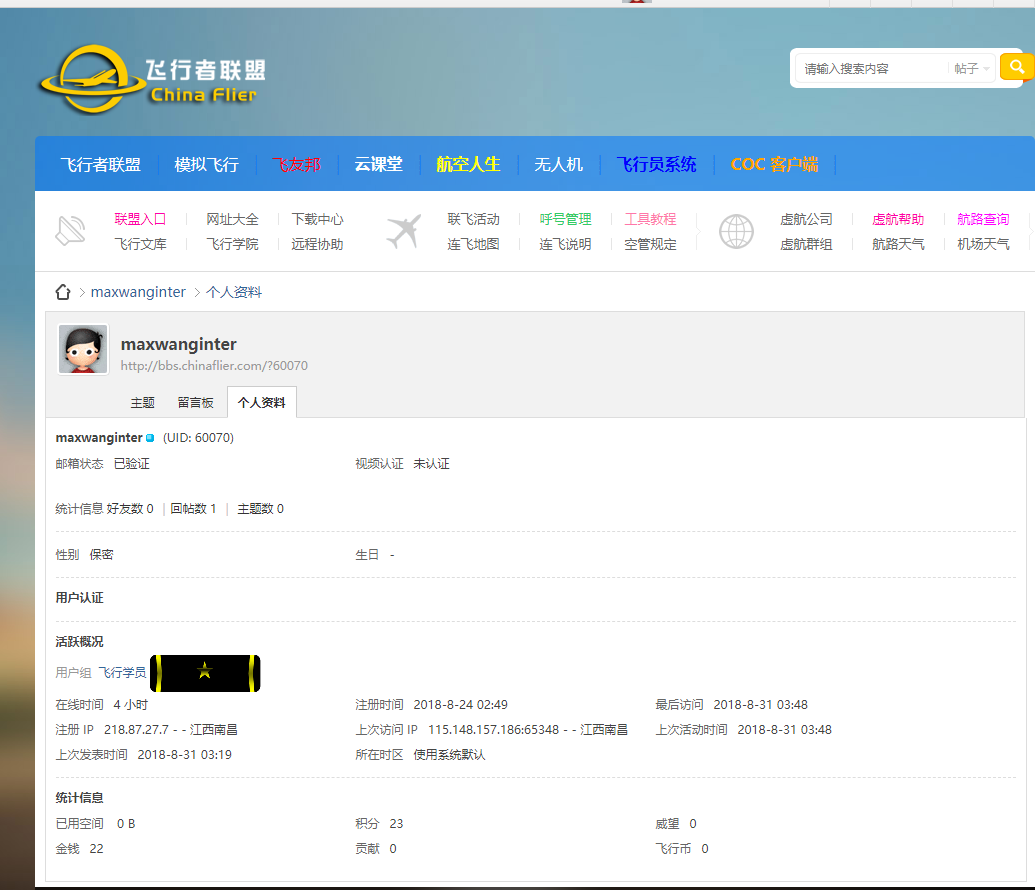This screenshot has width=1035, height=890.
Task: Open the 云课堂 nav item
Action: (379, 164)
